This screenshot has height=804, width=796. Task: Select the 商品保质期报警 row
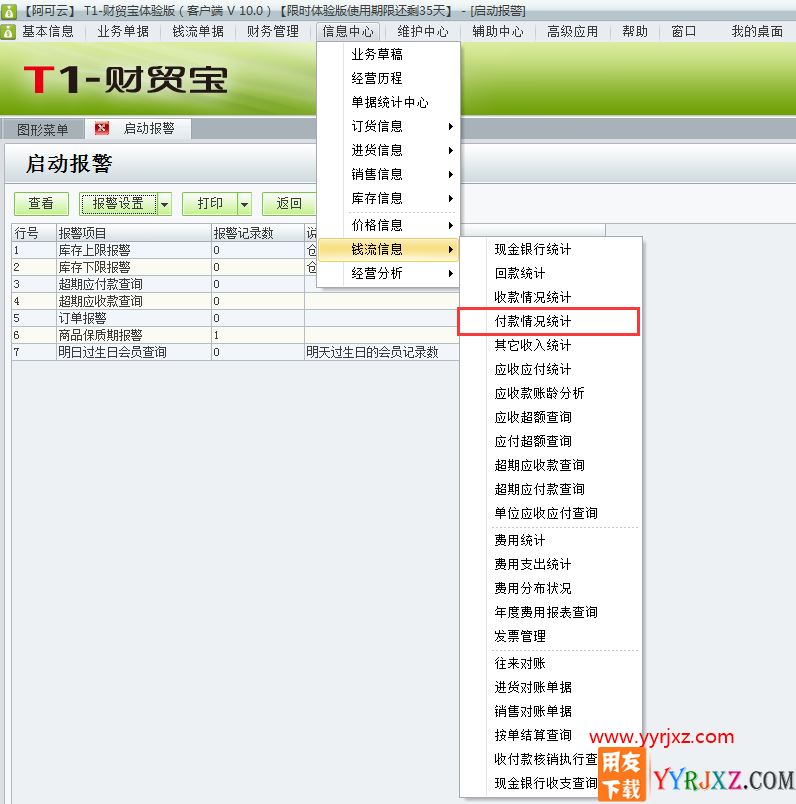point(235,335)
